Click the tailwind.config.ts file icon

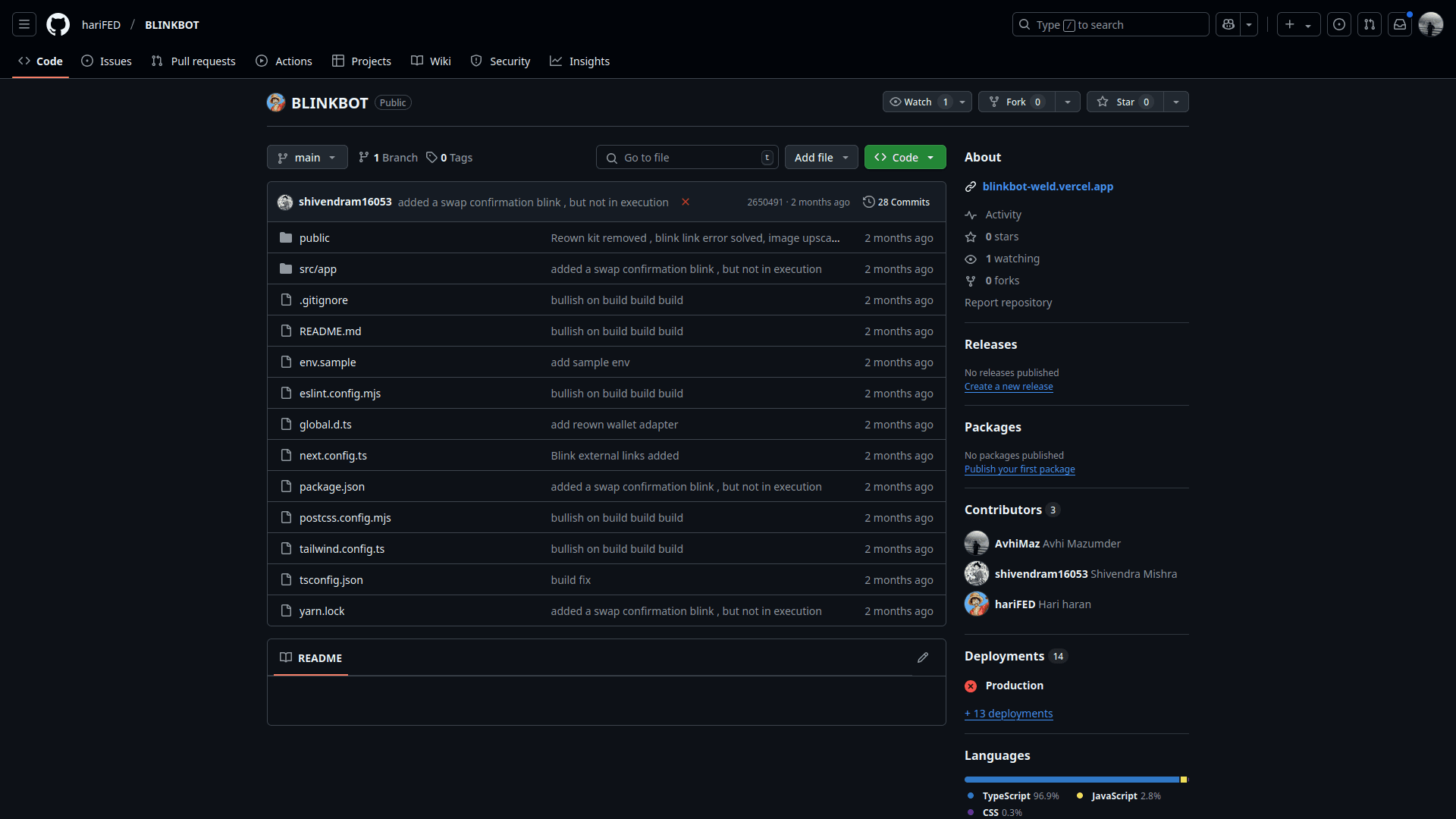tap(286, 548)
